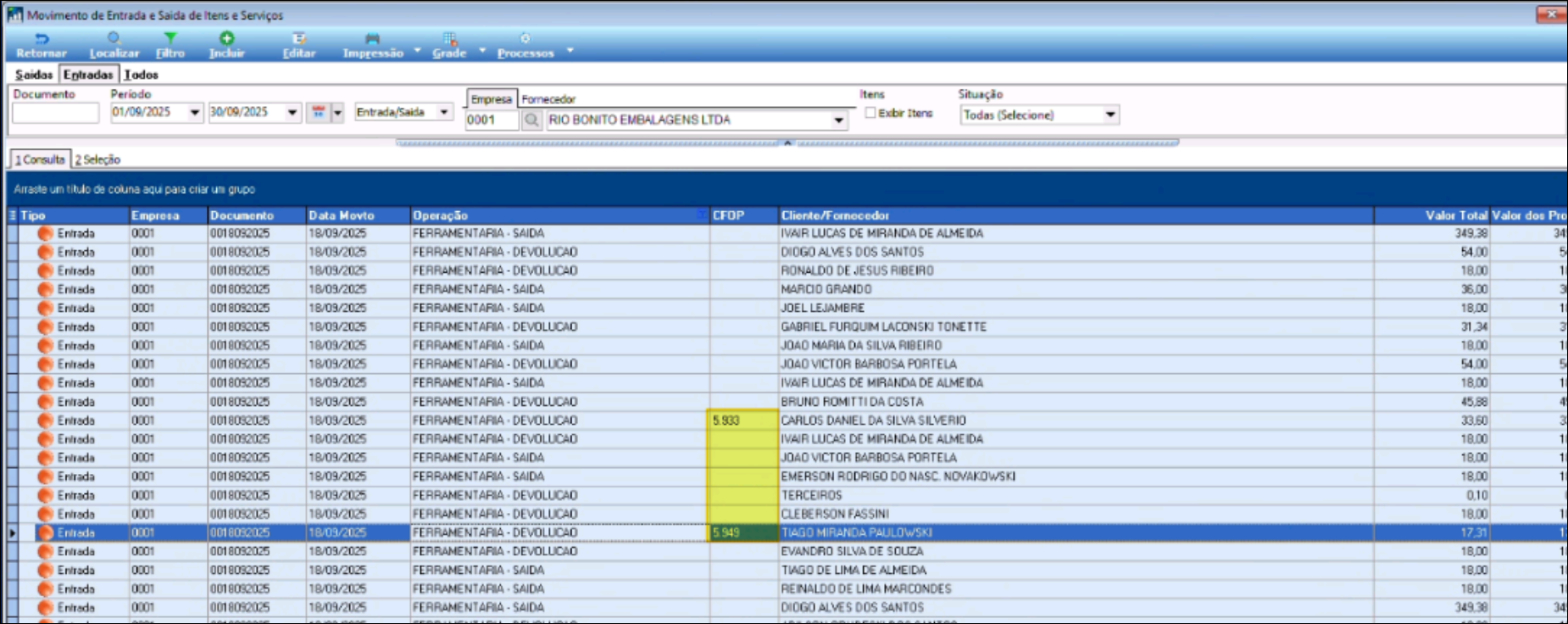The image size is (1568, 624).
Task: Click the Processos gear icon
Action: [525, 39]
